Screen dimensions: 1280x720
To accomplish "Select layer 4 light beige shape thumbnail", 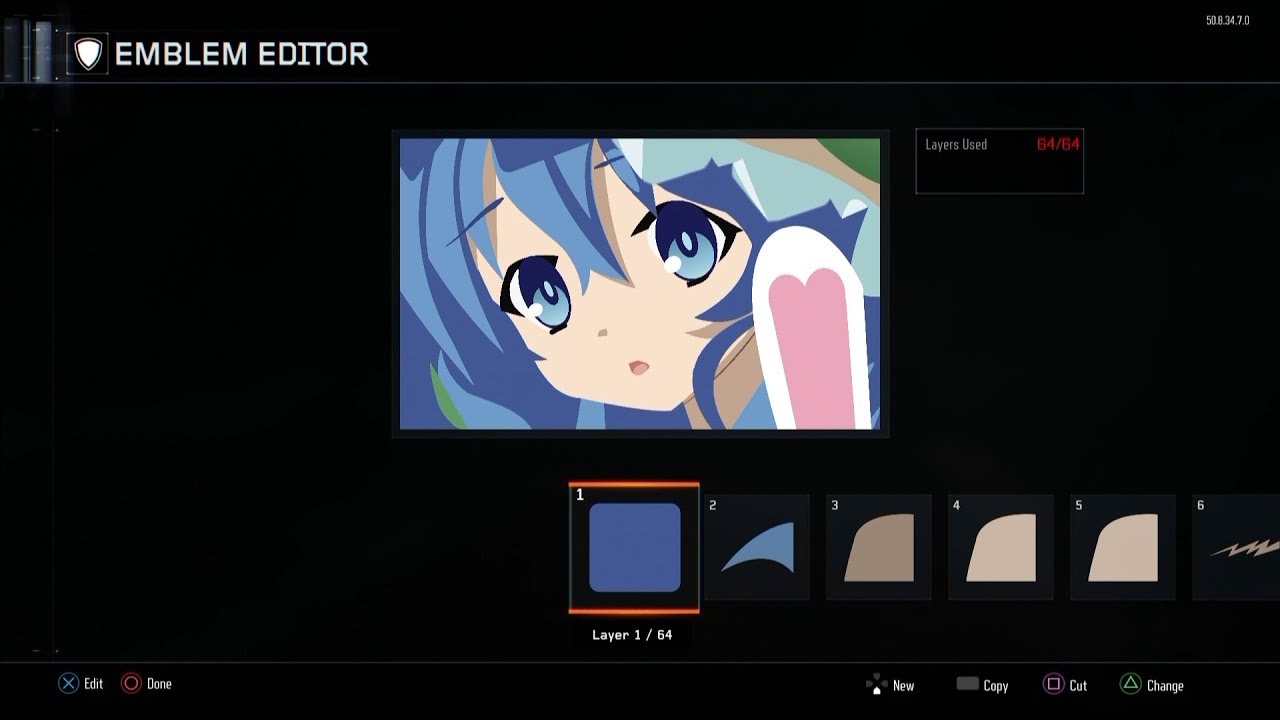I will click(1000, 547).
